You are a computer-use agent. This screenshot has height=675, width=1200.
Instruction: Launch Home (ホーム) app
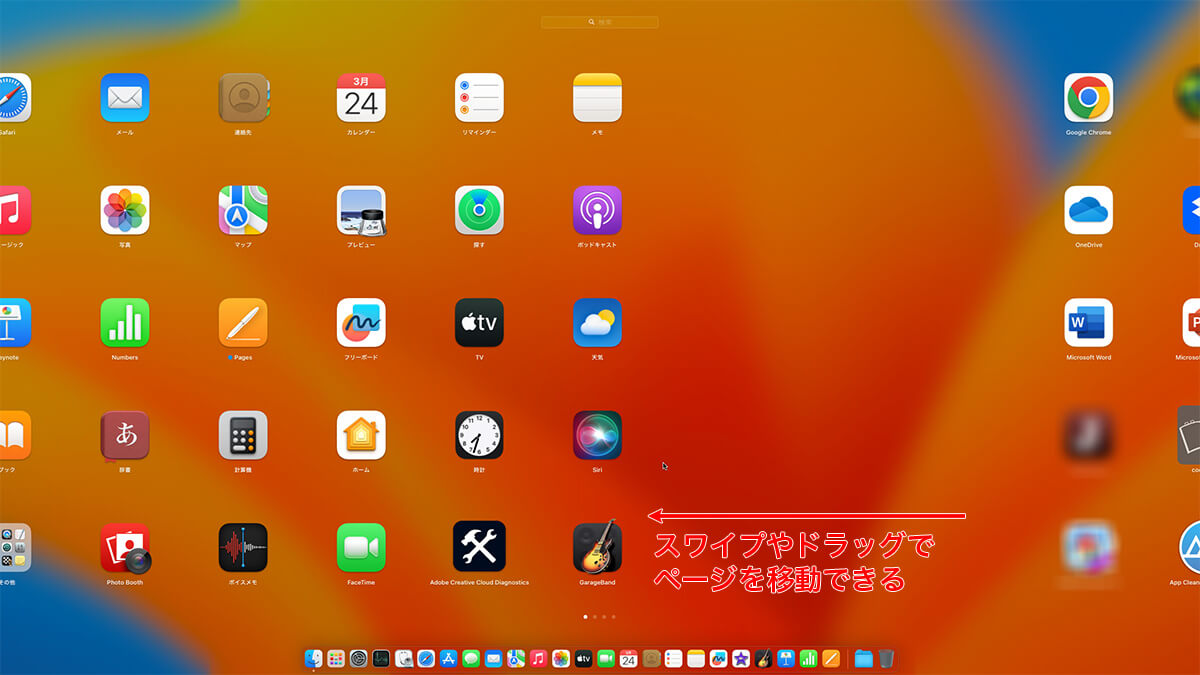[x=361, y=435]
